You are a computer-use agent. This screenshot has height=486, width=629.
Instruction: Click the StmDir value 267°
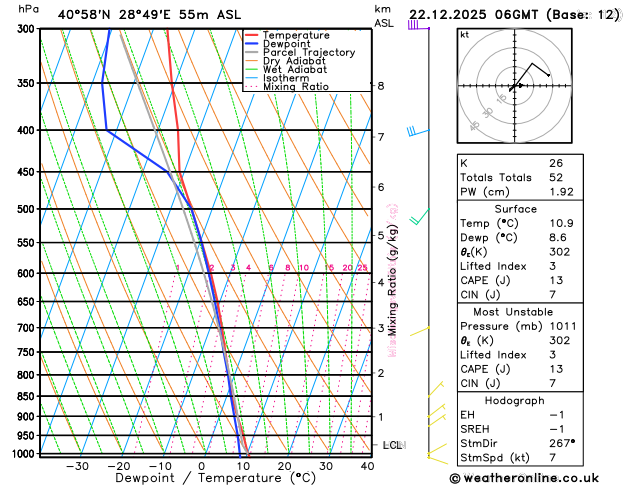coord(562,443)
